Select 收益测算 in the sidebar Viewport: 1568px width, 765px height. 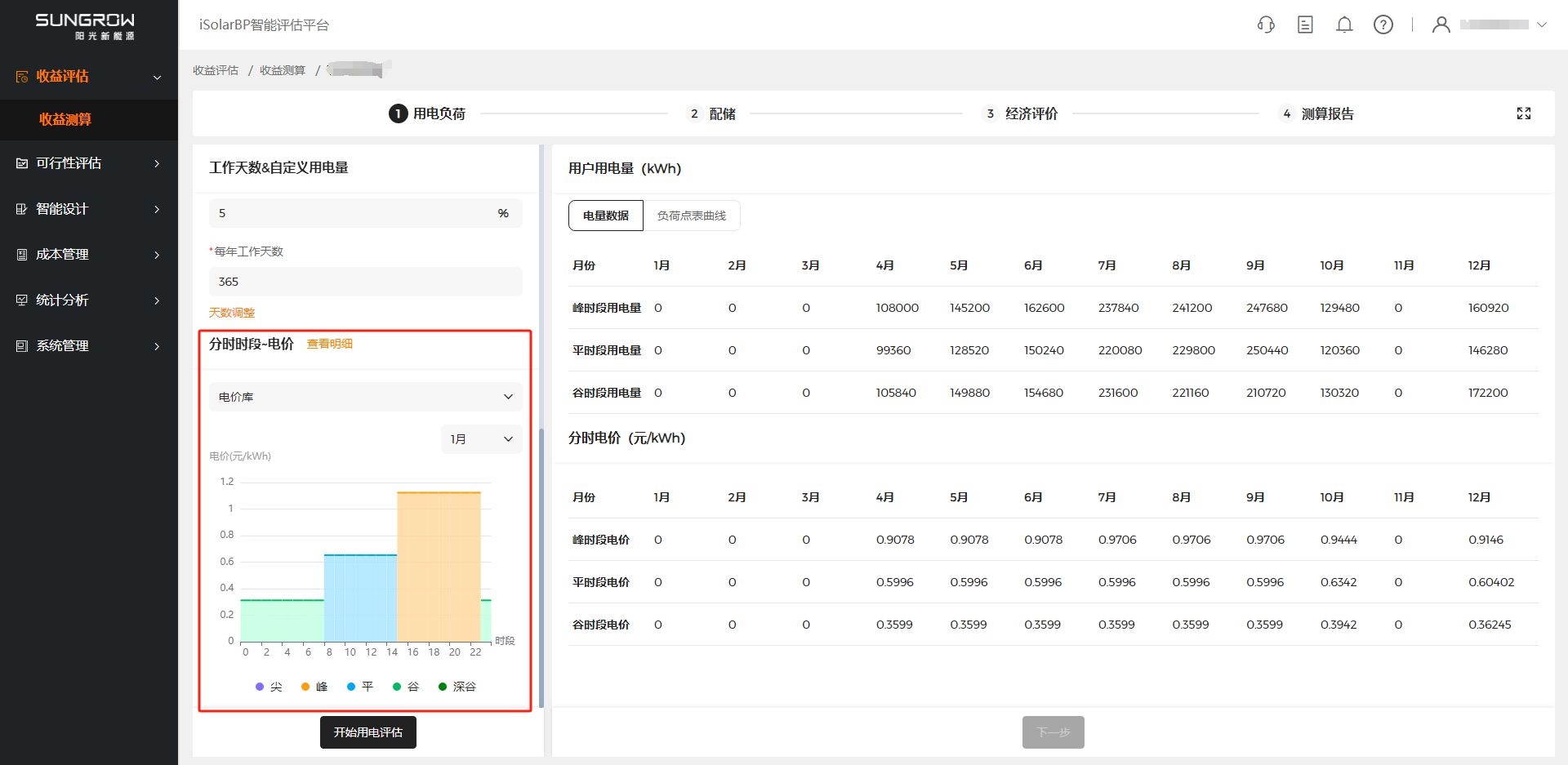[x=65, y=119]
